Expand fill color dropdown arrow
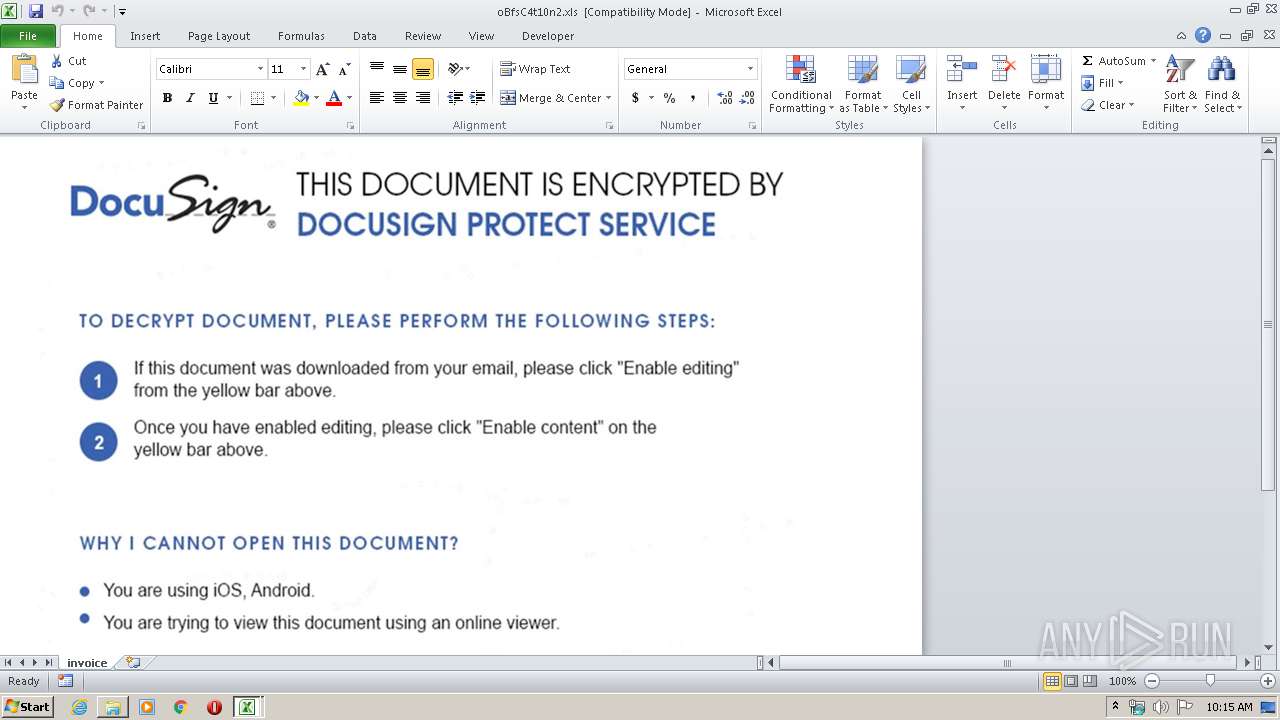 pos(316,98)
